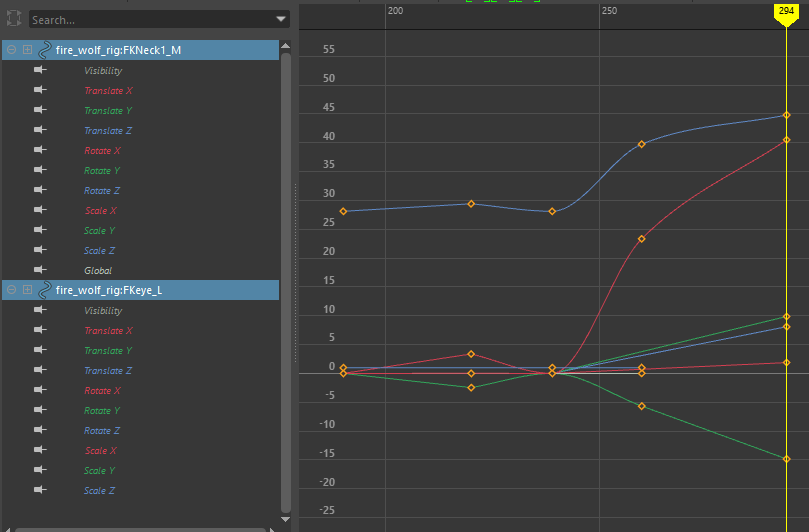Click channel icon for FKNeck1_M Rotate X

40,150
